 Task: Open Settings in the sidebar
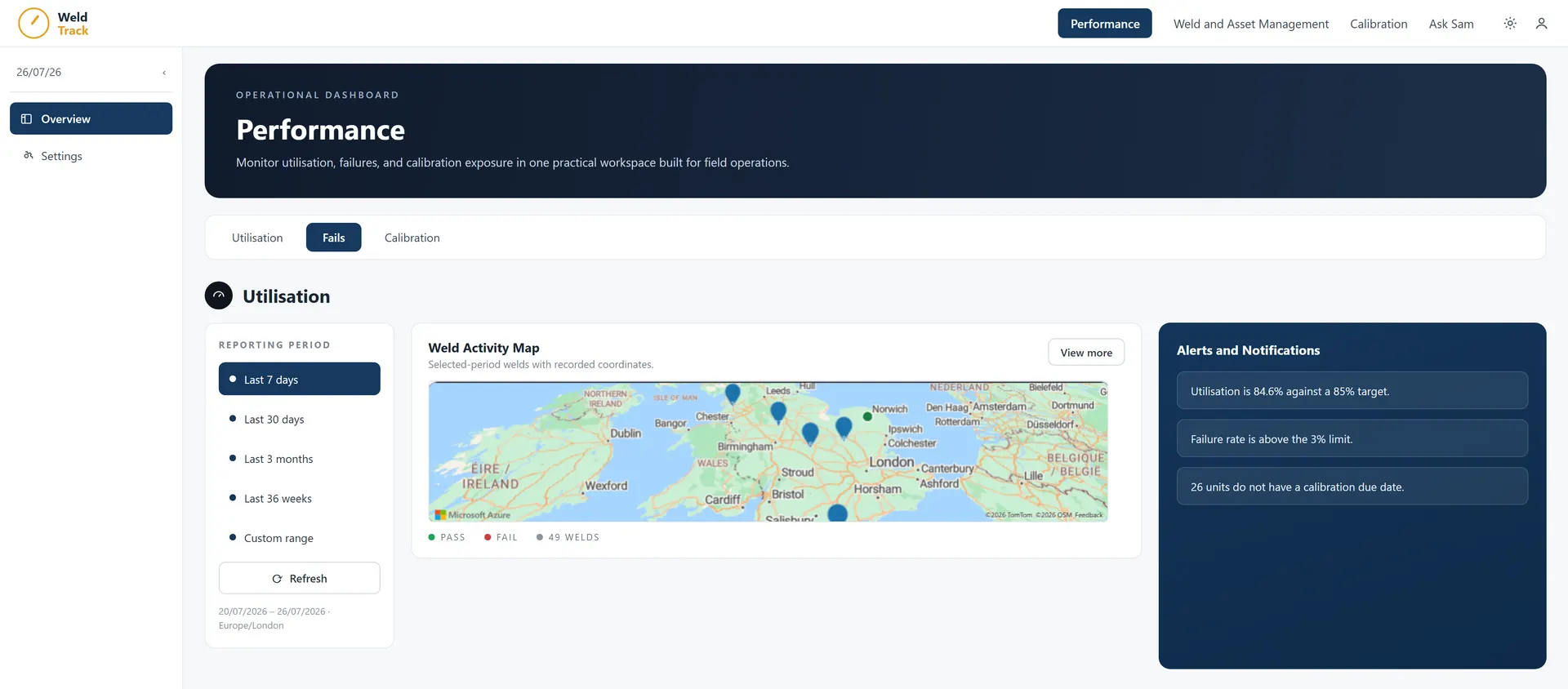(x=91, y=156)
